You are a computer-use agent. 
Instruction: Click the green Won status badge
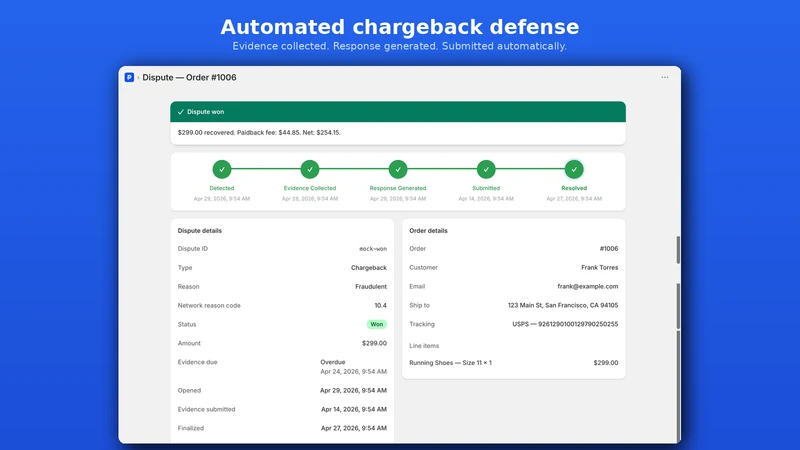[377, 324]
